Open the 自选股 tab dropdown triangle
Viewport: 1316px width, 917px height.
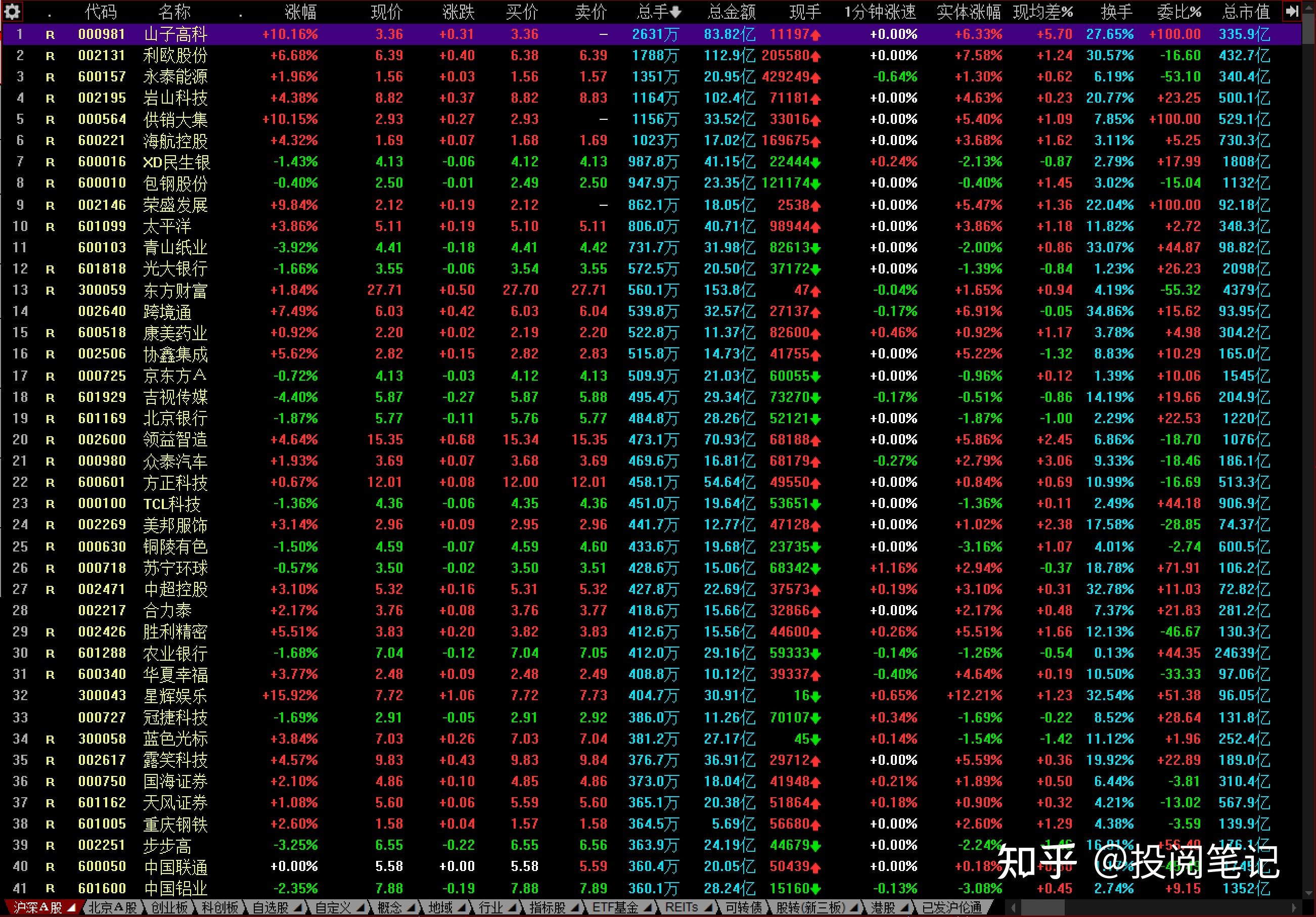point(298,908)
